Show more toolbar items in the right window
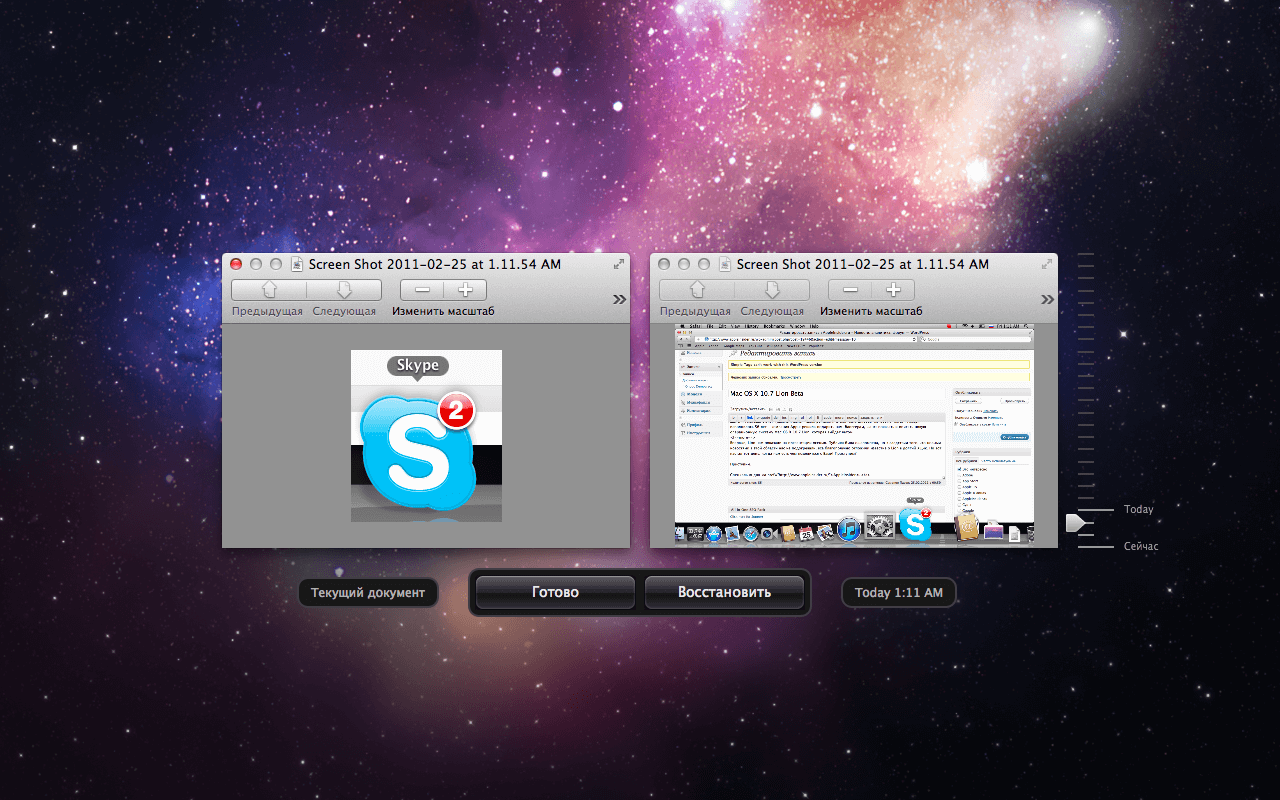 (1047, 299)
